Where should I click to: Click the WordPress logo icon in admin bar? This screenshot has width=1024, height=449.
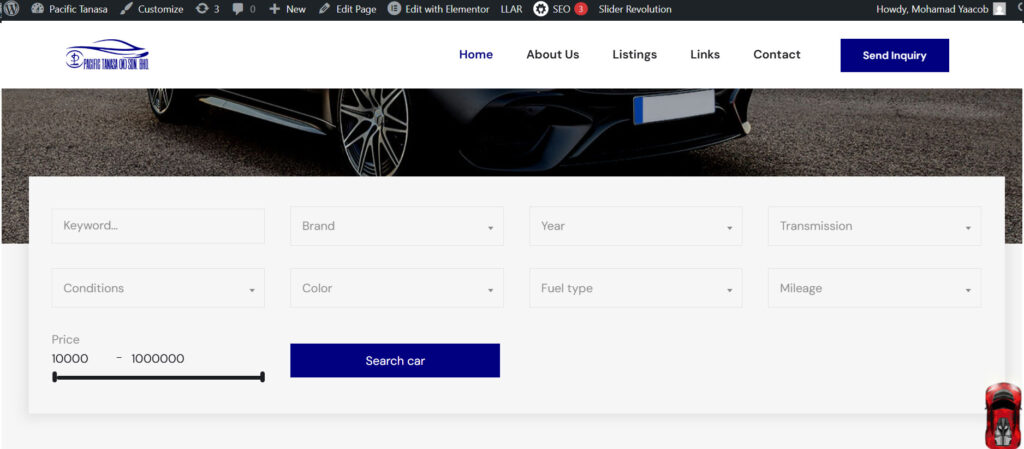(12, 9)
